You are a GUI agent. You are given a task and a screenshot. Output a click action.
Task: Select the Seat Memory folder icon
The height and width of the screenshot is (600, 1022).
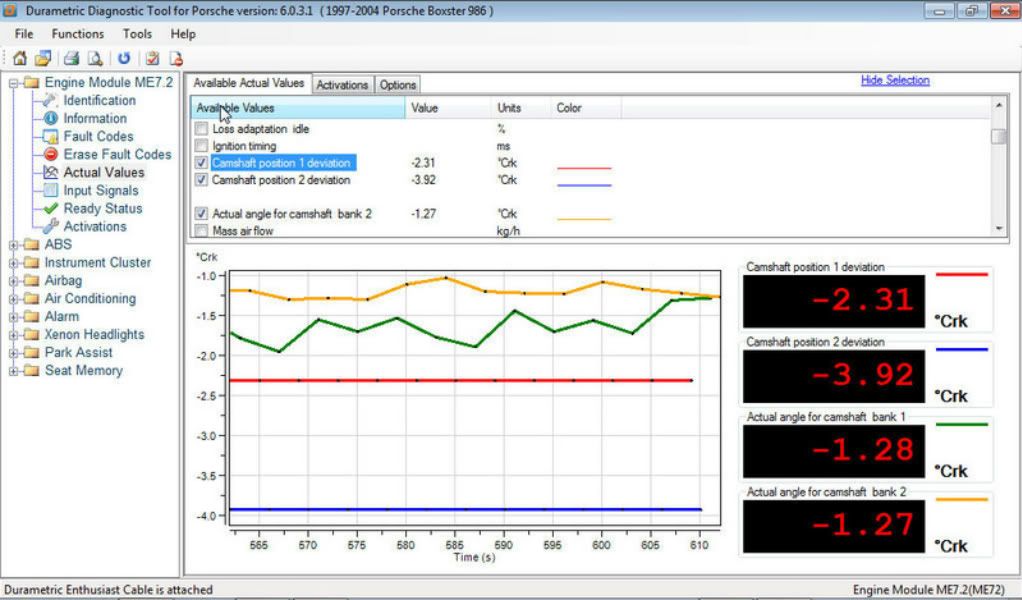point(31,371)
